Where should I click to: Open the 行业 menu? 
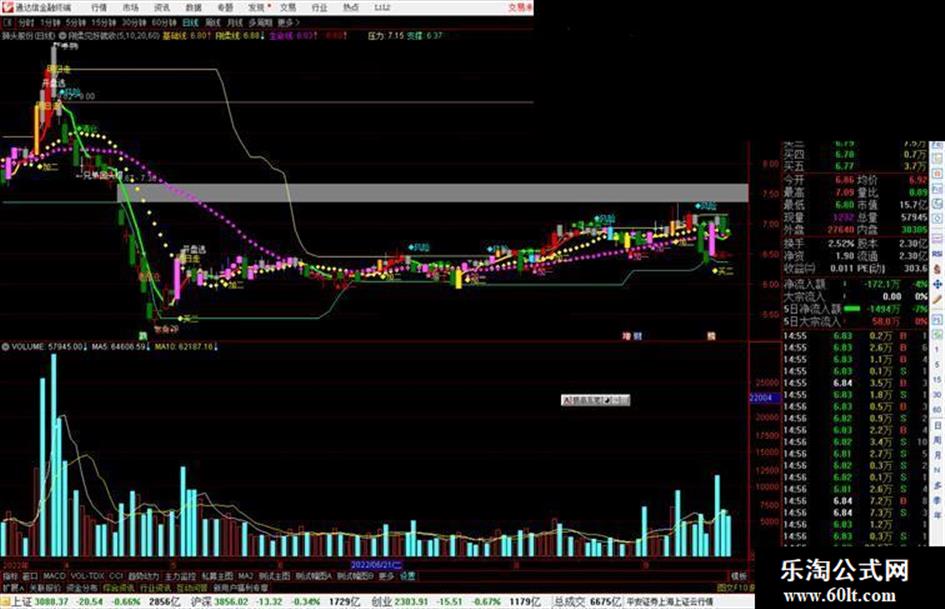tap(319, 8)
